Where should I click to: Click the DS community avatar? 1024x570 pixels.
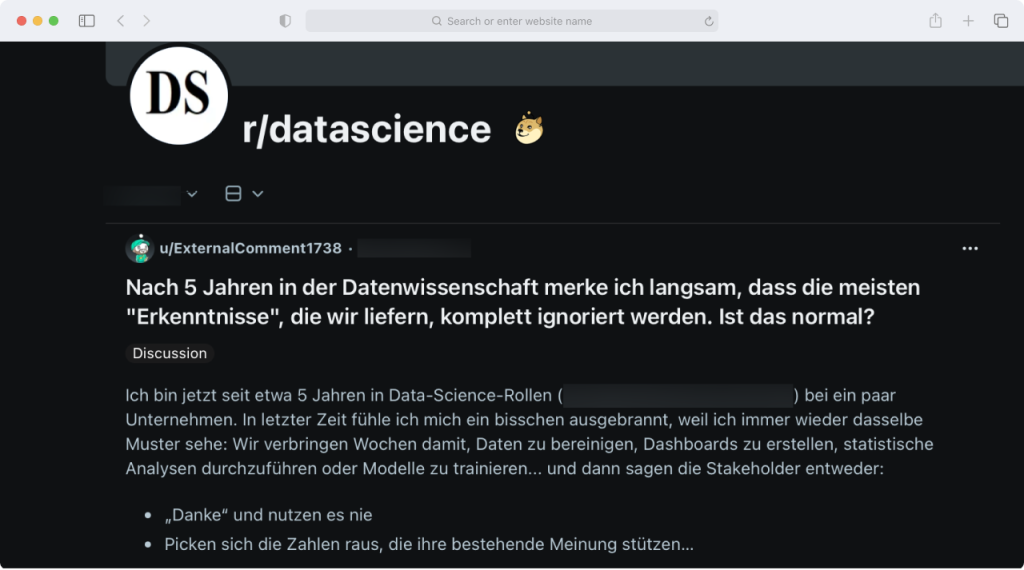click(178, 95)
